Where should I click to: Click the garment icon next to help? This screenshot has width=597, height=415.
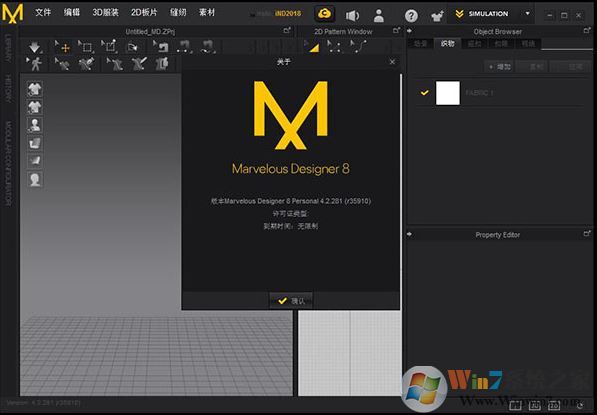[437, 16]
